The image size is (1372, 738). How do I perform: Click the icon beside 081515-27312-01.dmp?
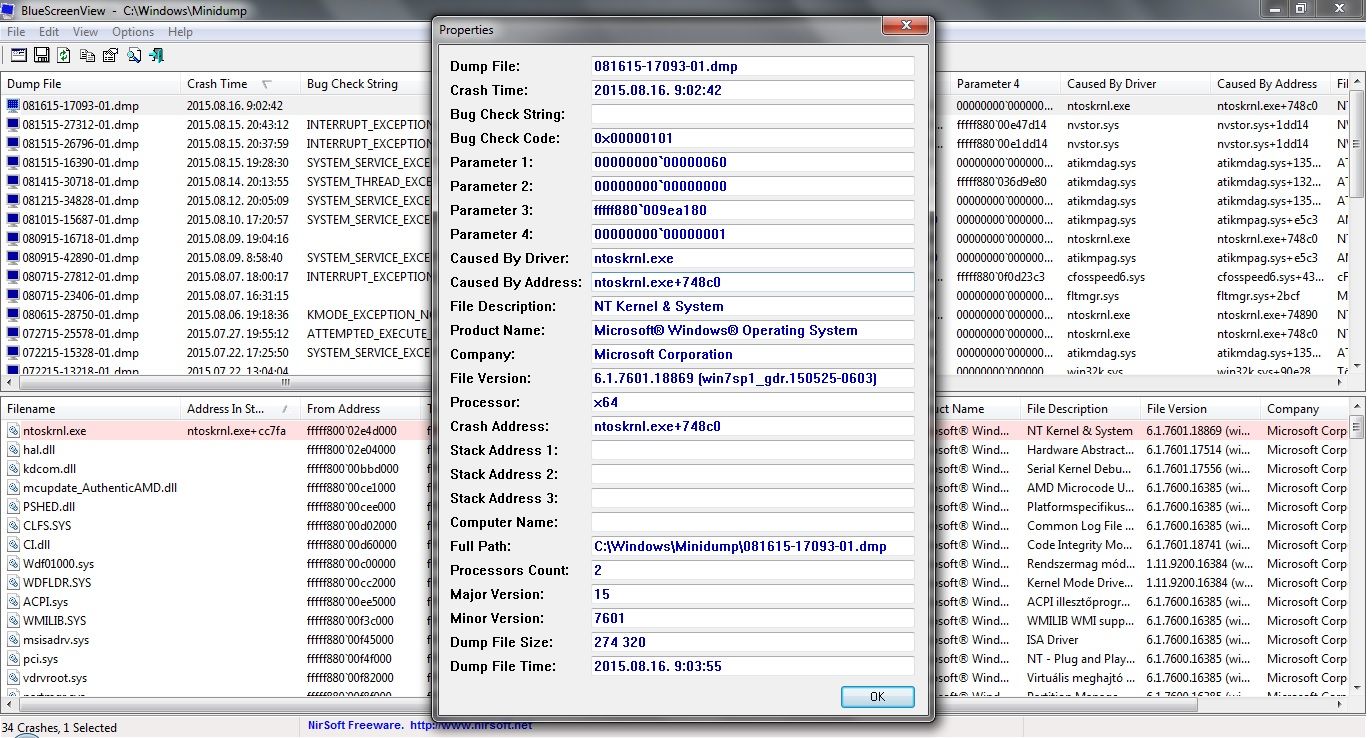tap(13, 125)
